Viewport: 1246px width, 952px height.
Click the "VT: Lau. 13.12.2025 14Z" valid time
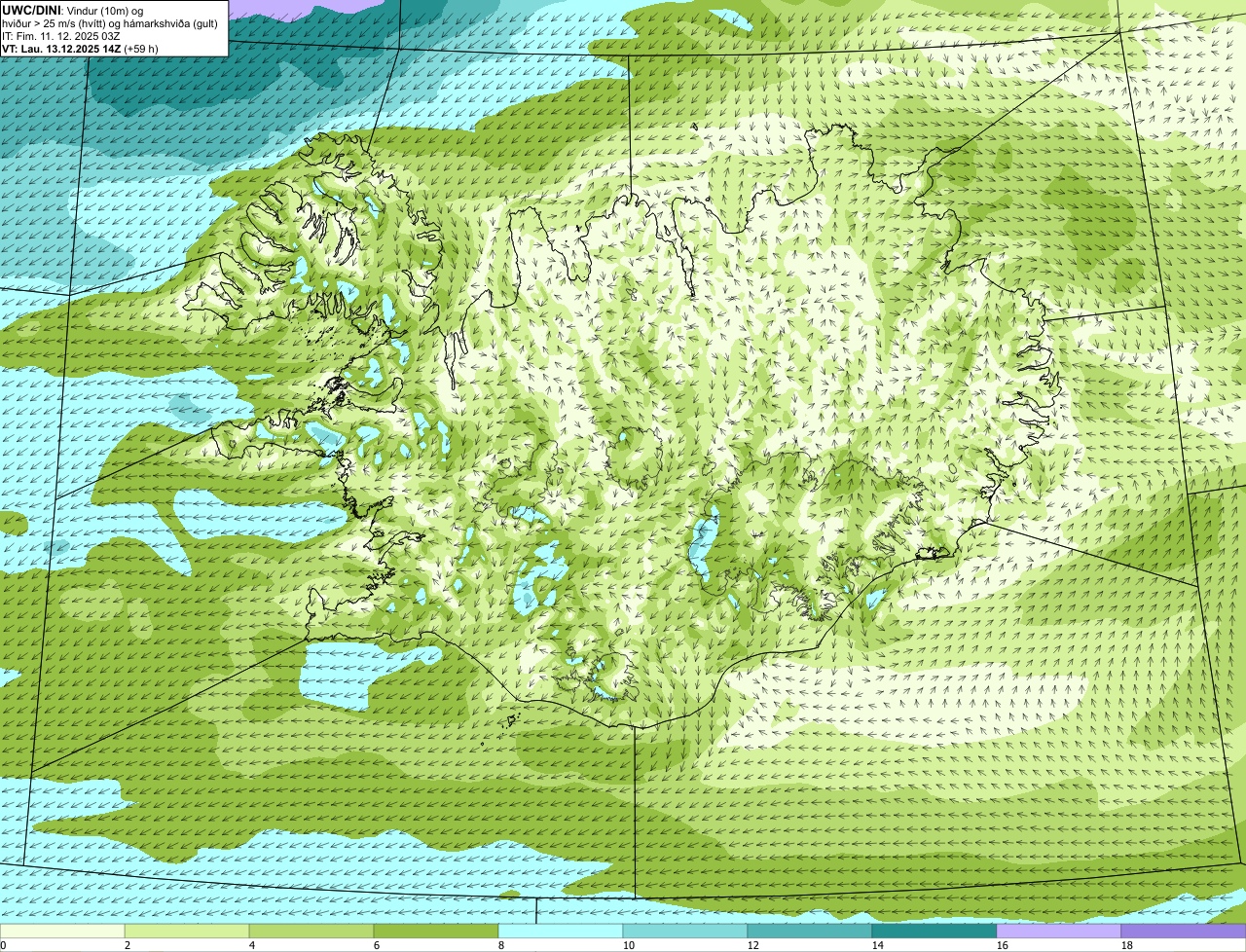pyautogui.click(x=61, y=49)
